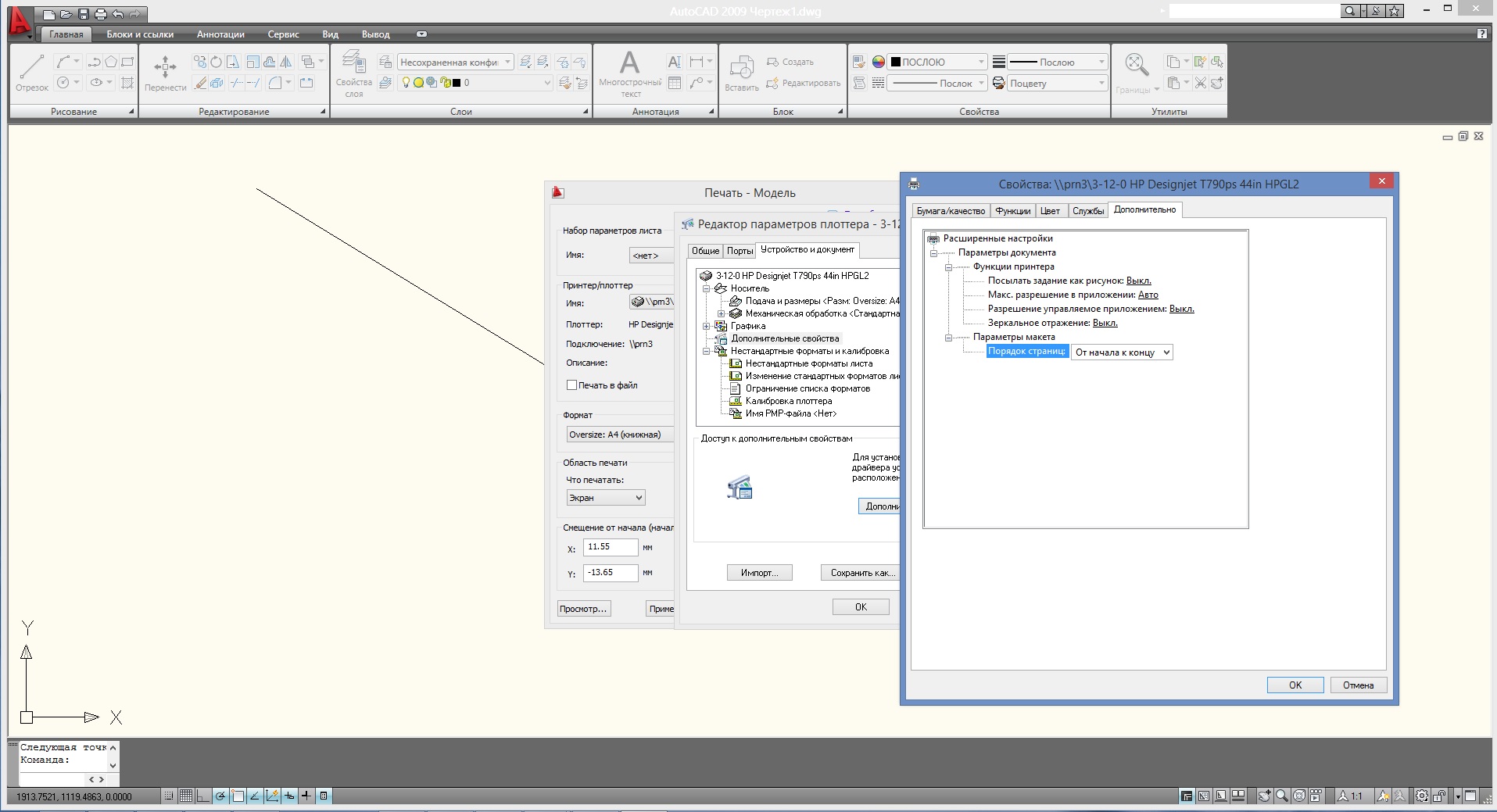
Task: Toggle the lock icon in status bar
Action: point(1439,796)
